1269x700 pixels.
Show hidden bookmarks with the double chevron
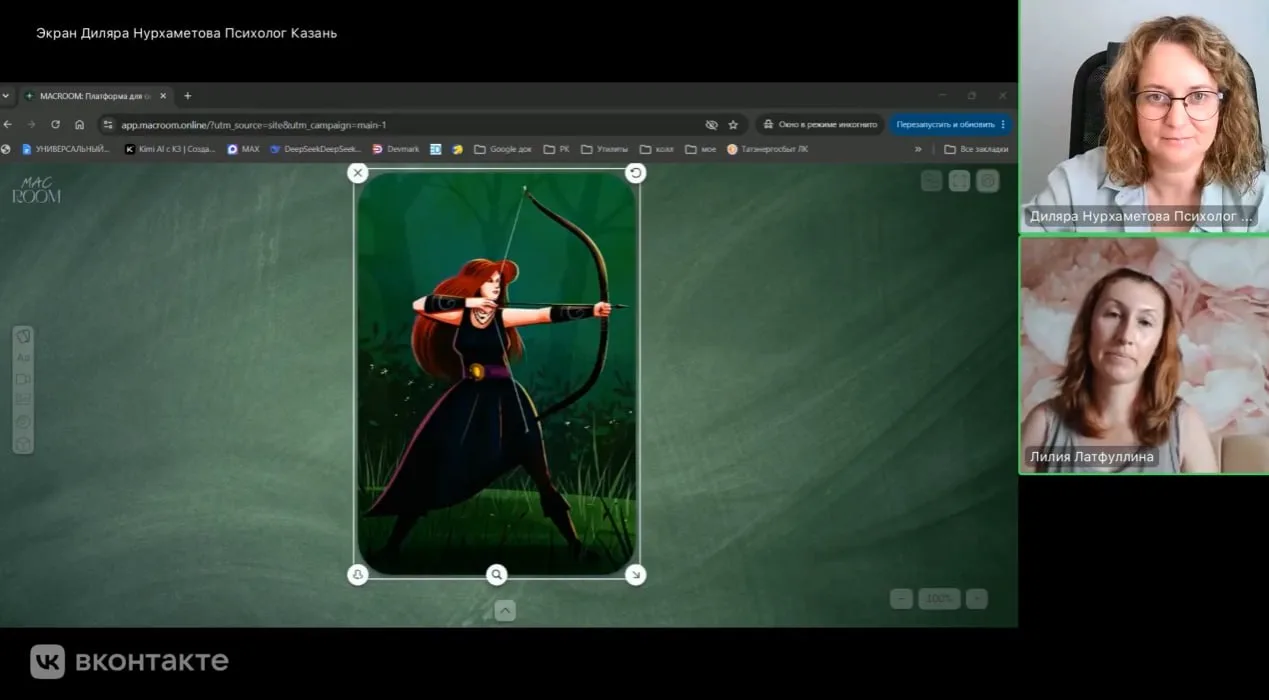(918, 149)
